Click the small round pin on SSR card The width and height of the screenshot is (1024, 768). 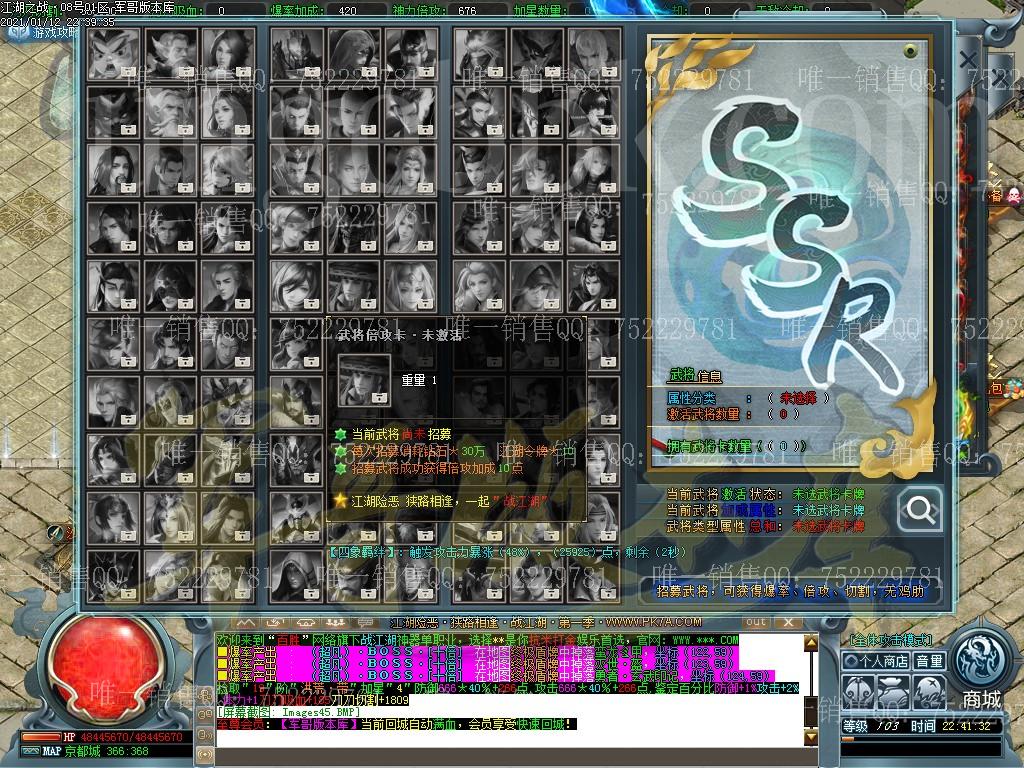pos(909,51)
